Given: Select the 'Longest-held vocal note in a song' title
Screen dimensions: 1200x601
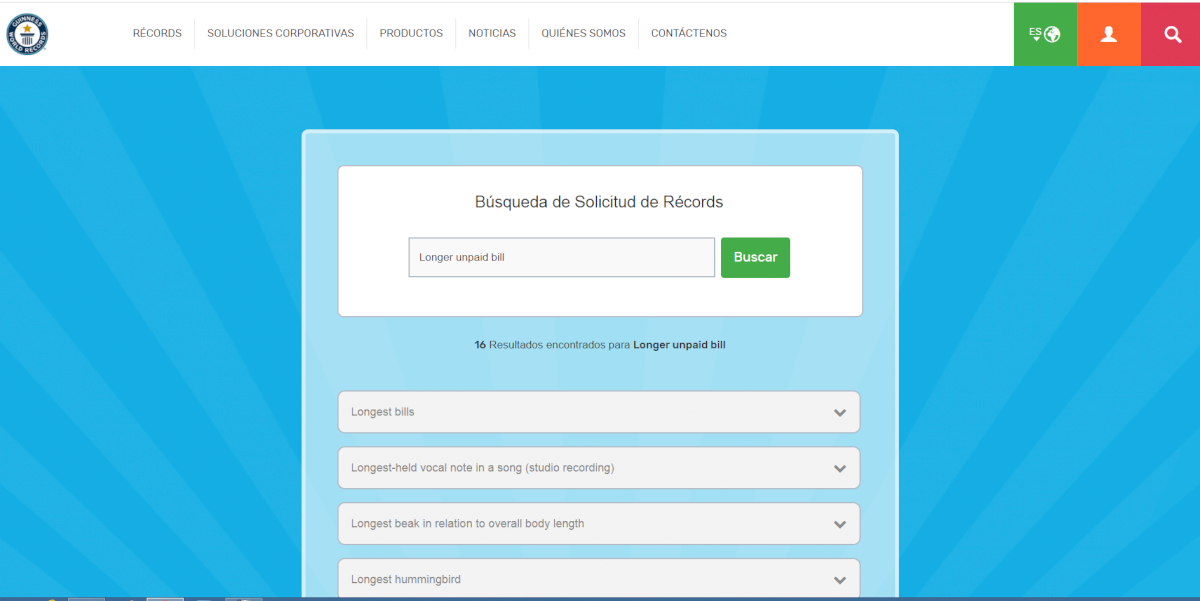Looking at the screenshot, I should tap(482, 468).
